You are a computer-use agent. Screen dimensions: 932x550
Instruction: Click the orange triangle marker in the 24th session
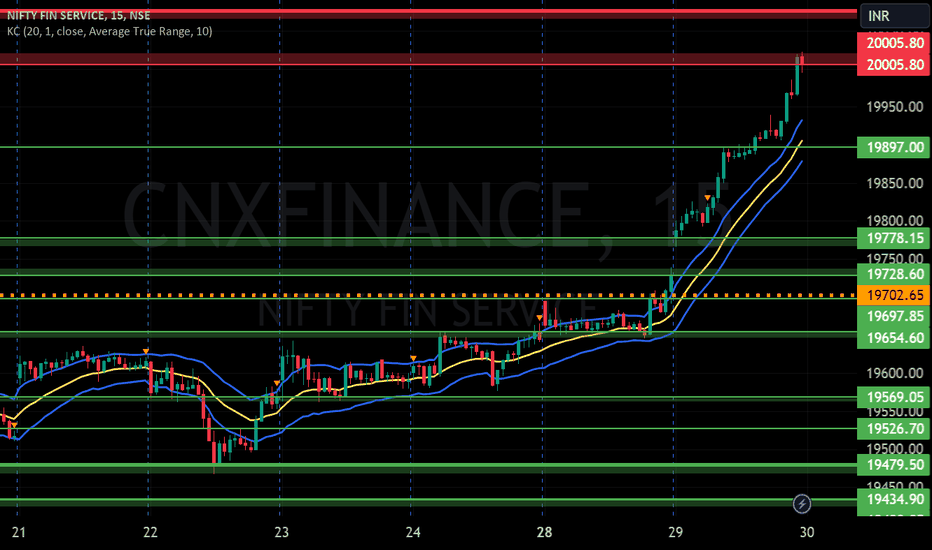pyautogui.click(x=413, y=358)
